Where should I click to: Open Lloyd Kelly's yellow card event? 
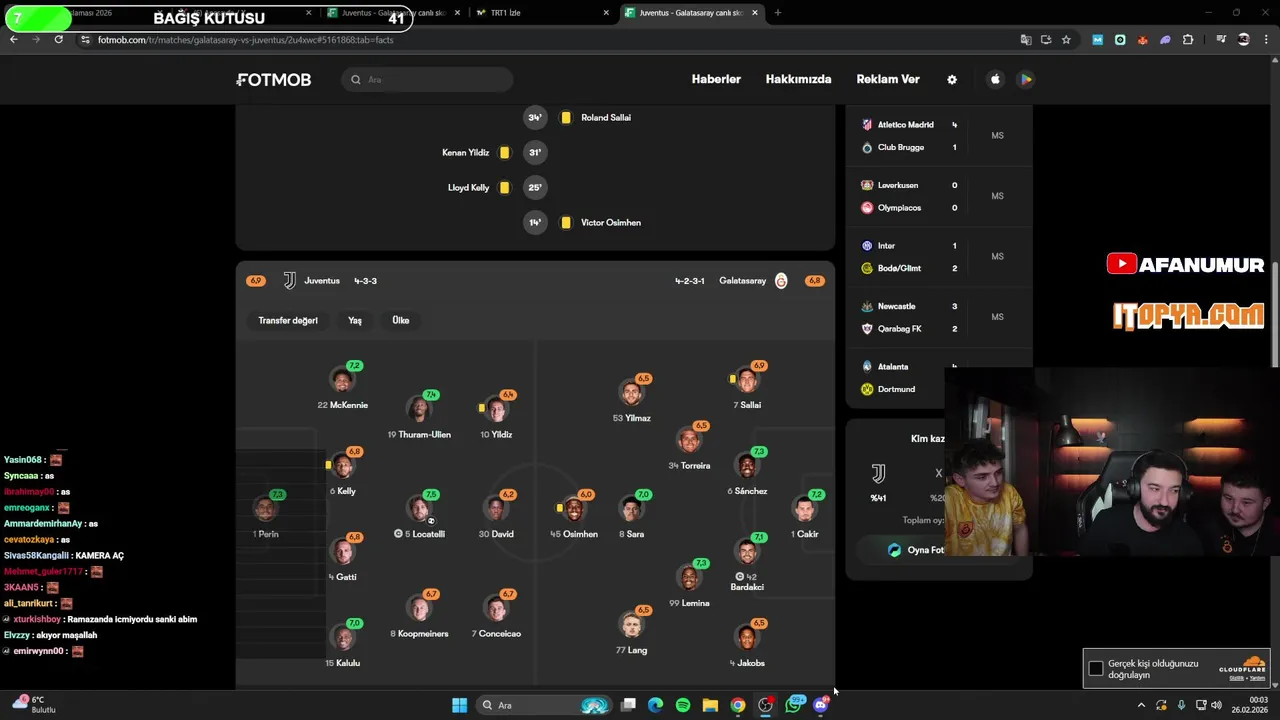497,188
